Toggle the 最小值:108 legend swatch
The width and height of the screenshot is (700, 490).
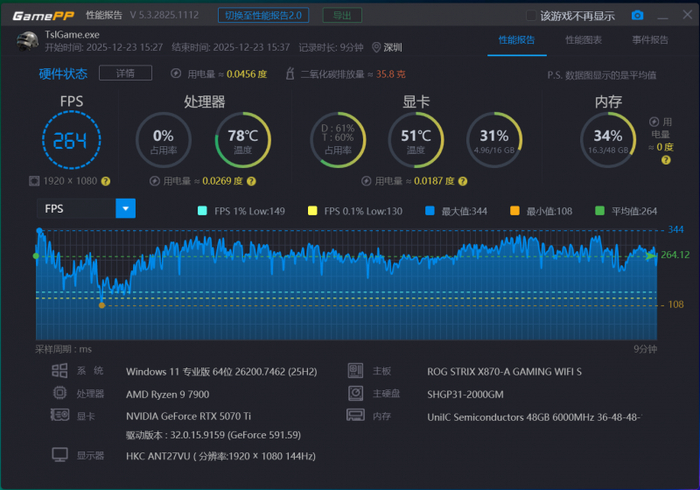pos(515,211)
